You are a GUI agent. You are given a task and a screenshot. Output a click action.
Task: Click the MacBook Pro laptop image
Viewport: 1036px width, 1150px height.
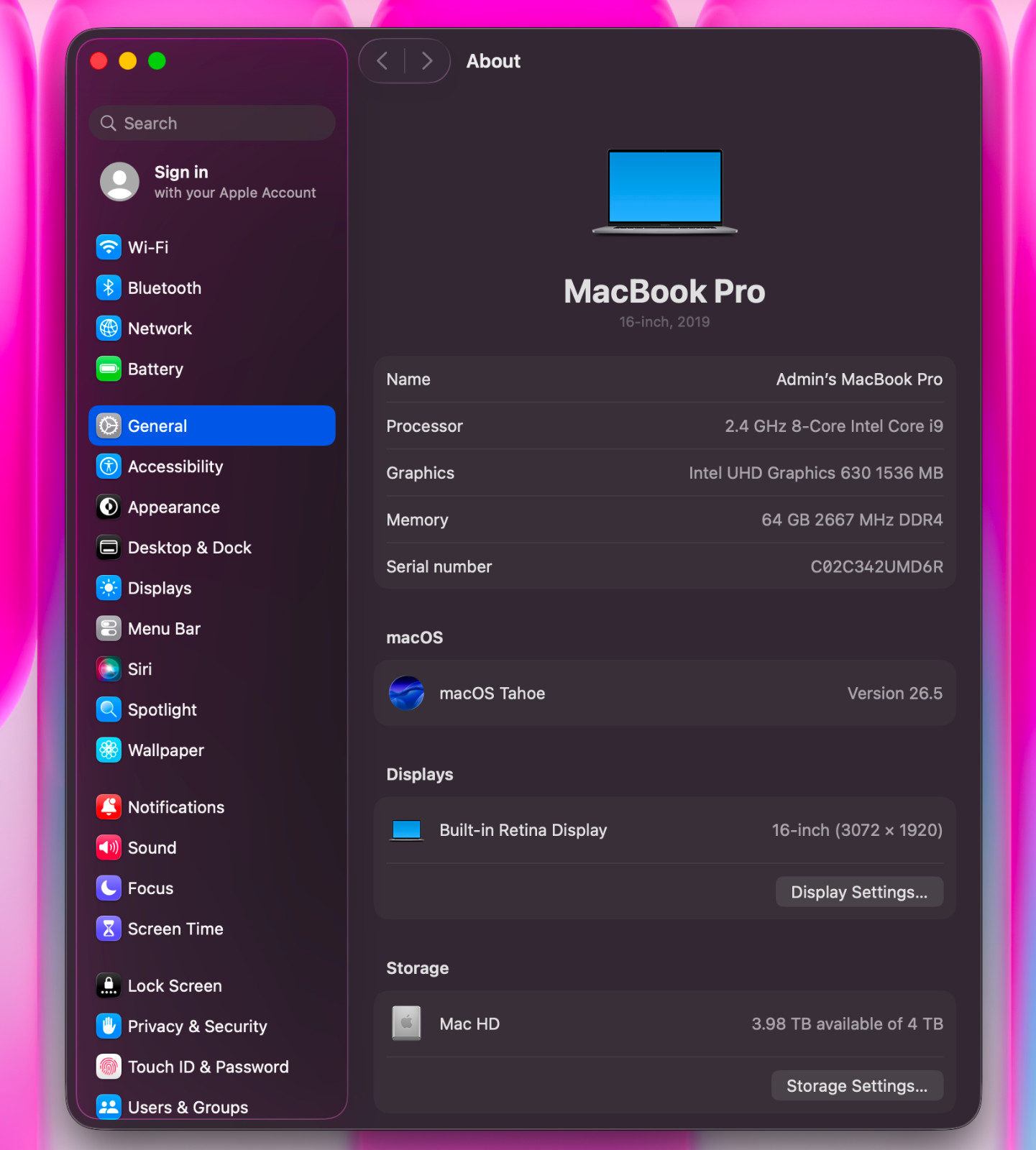point(665,192)
